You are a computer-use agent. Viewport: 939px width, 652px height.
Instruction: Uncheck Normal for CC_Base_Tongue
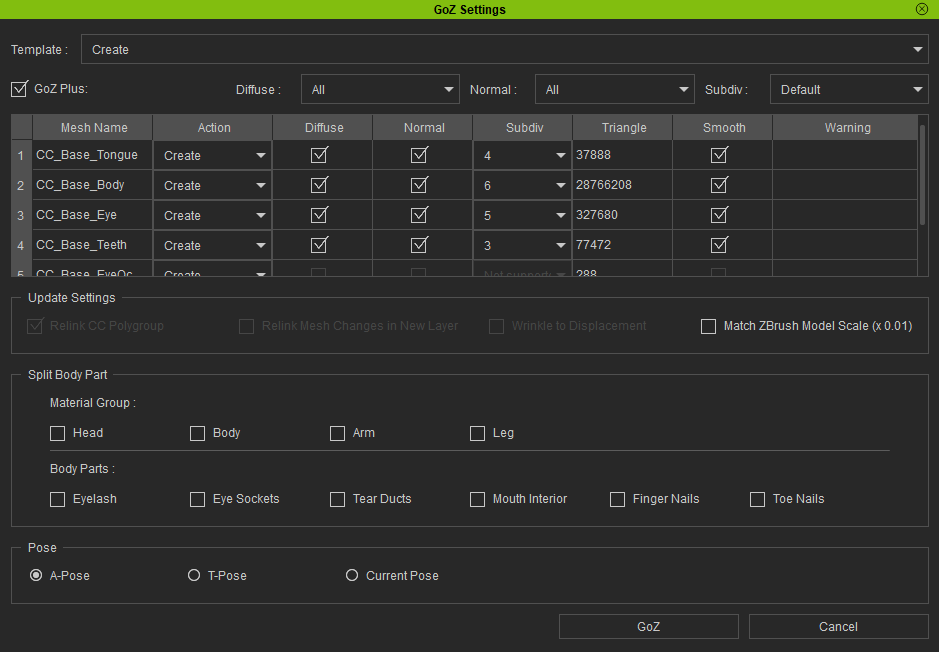click(419, 155)
